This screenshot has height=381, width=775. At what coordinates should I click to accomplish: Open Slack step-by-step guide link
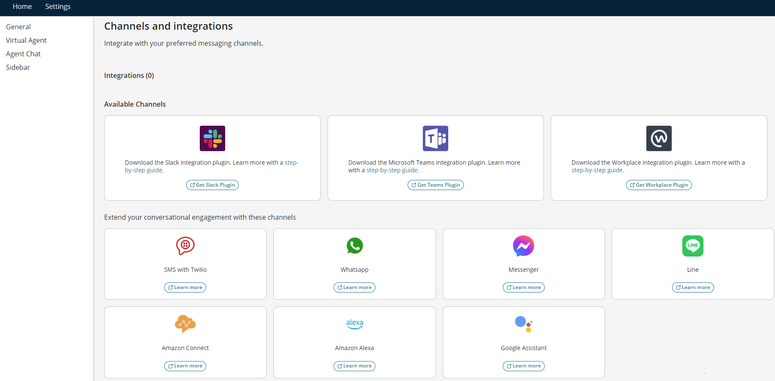[212, 166]
